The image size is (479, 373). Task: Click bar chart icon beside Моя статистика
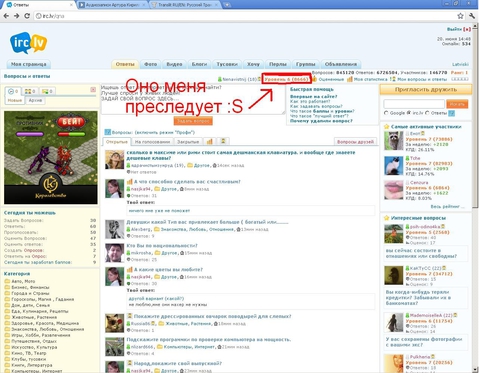349,79
